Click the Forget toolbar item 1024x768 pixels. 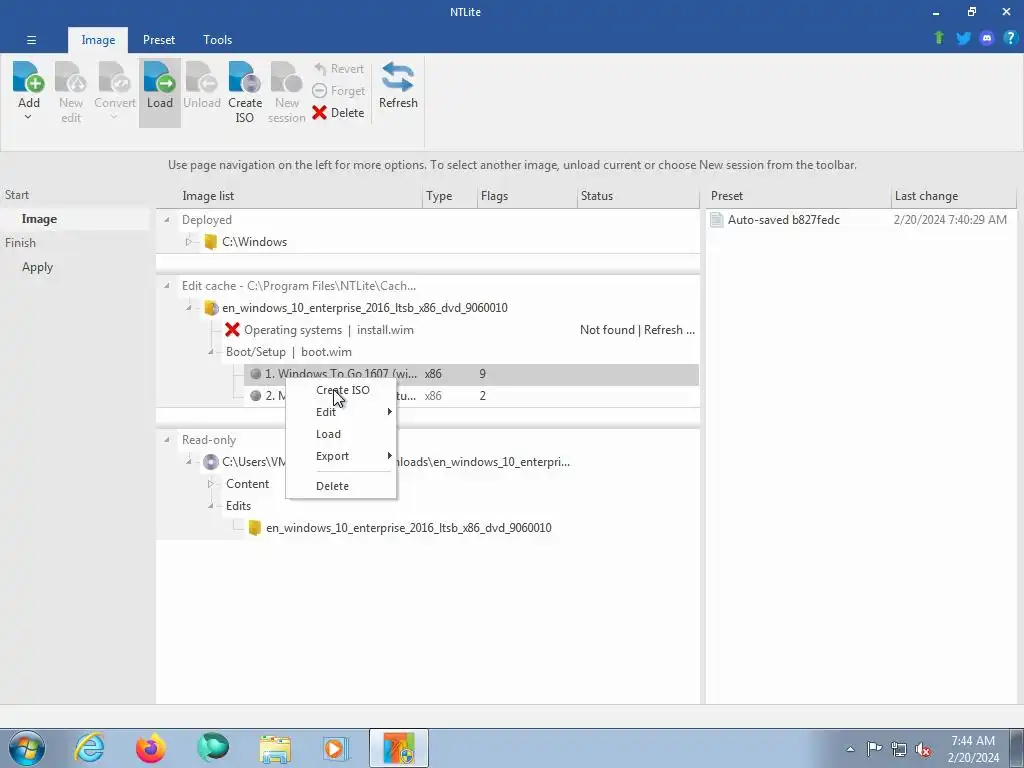(x=338, y=91)
